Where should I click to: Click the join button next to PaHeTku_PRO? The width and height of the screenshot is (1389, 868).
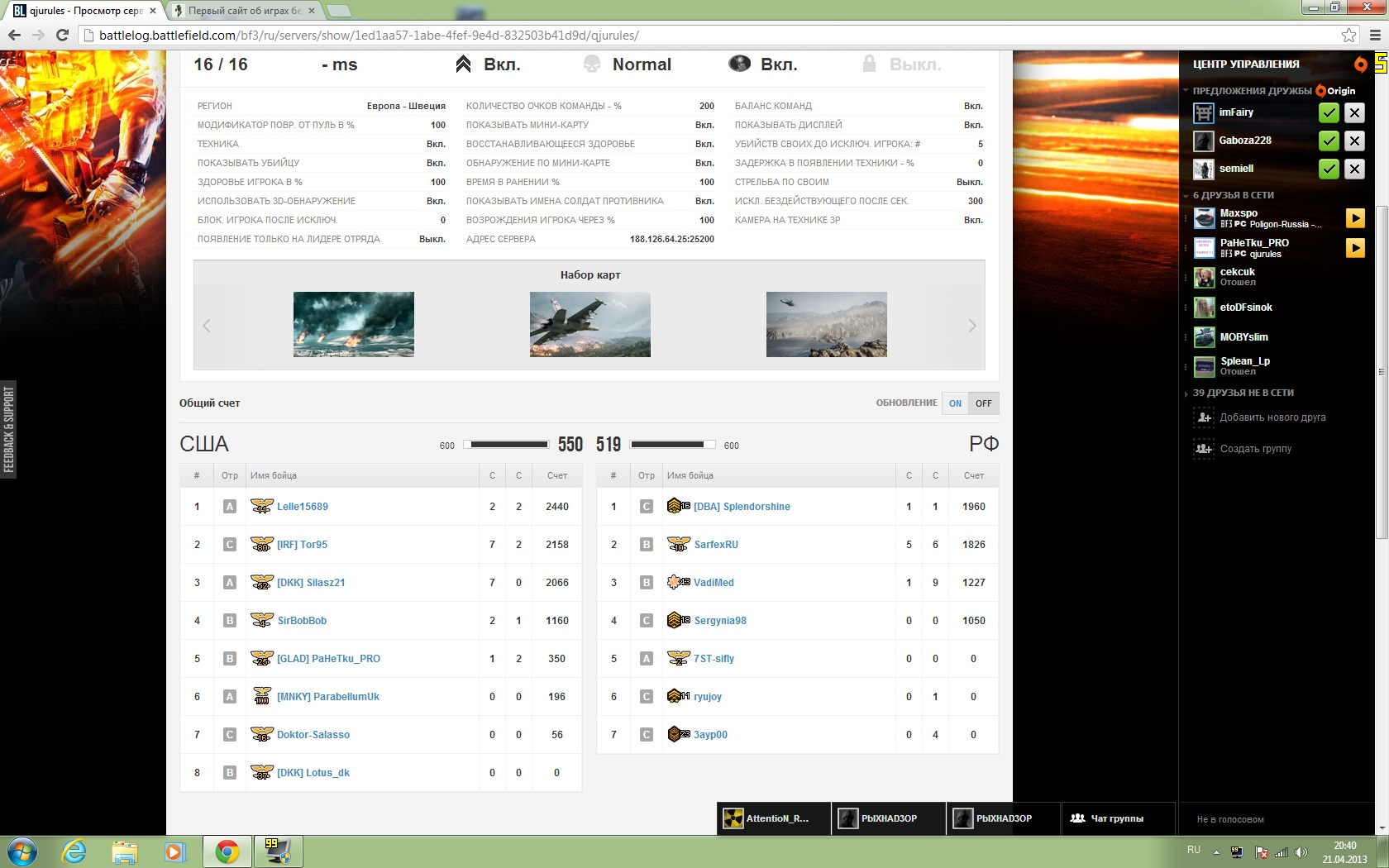coord(1355,248)
